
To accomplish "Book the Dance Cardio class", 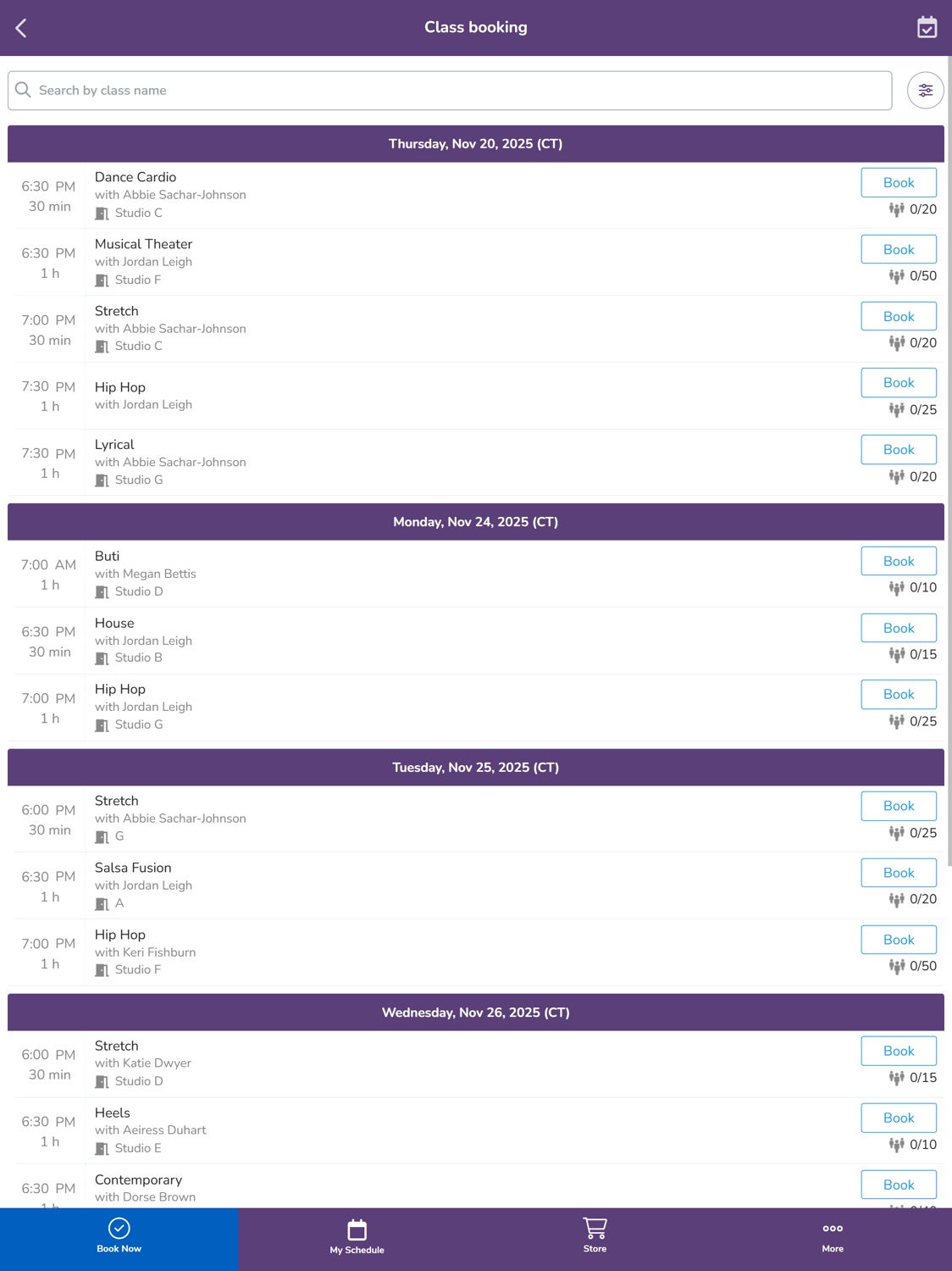I will [899, 182].
